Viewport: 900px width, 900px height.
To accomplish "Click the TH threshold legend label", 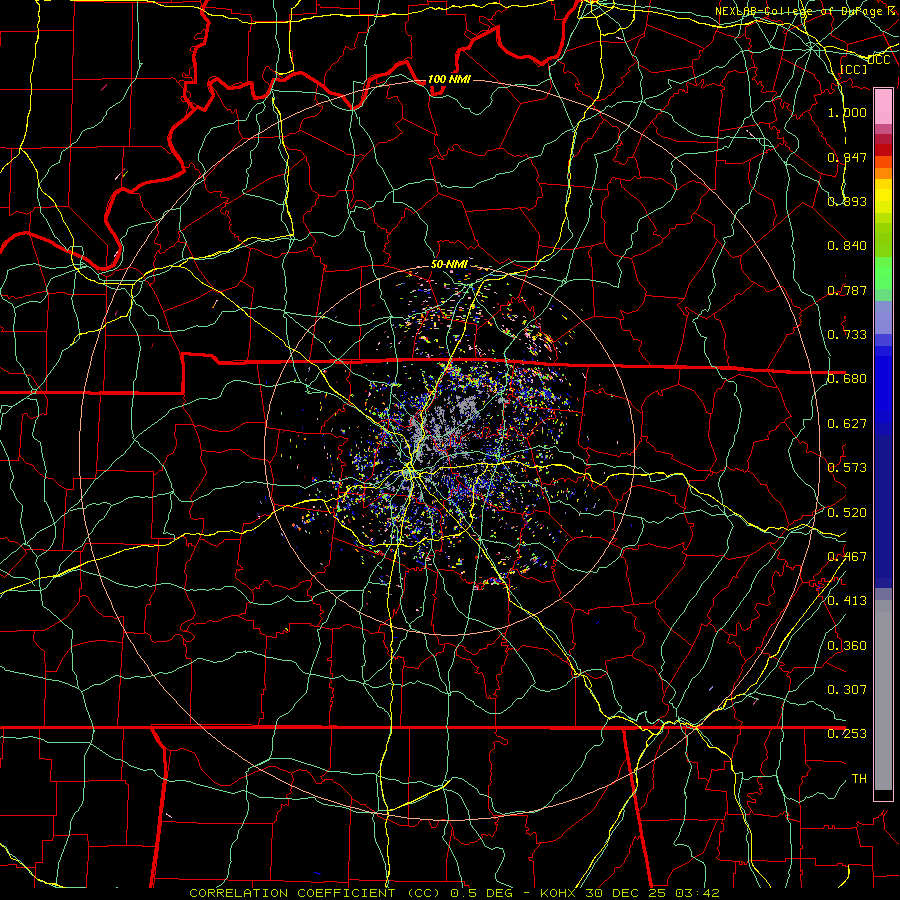I will (859, 779).
